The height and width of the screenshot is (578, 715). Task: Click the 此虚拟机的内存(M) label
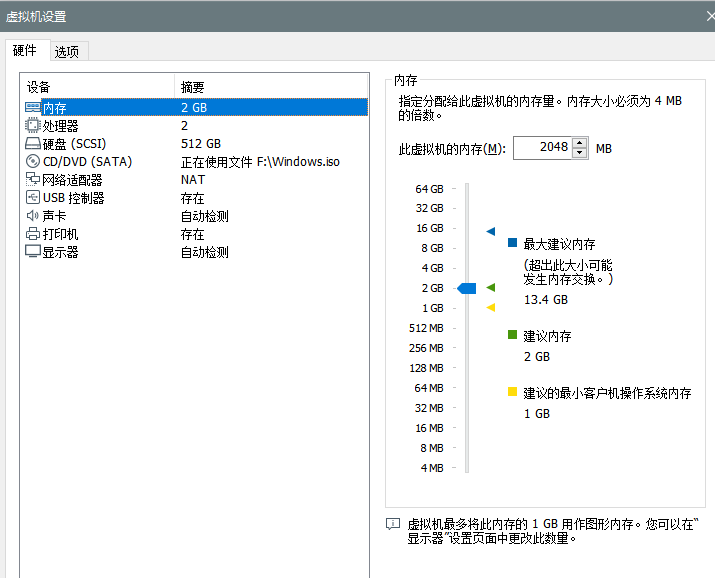[452, 149]
